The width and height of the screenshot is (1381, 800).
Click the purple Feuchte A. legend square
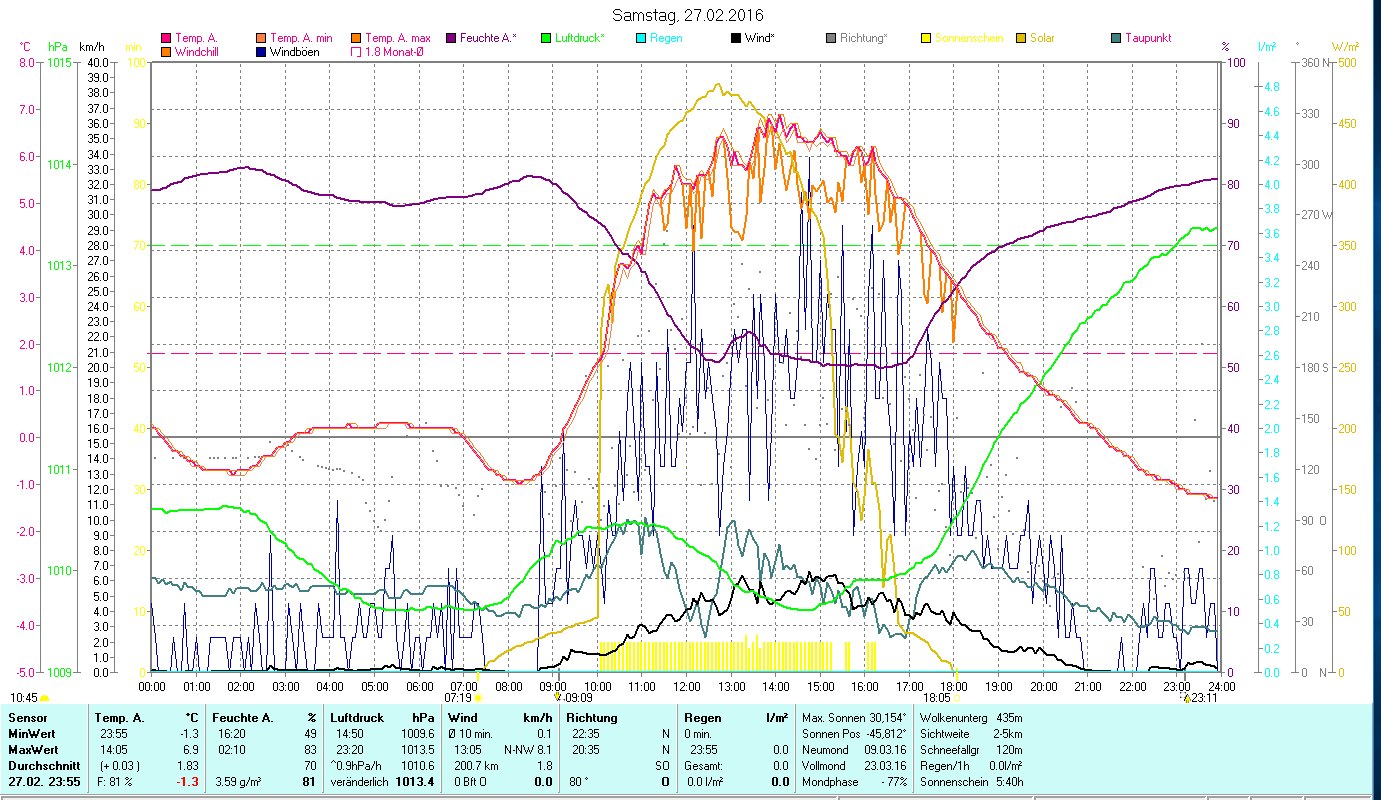pos(451,39)
